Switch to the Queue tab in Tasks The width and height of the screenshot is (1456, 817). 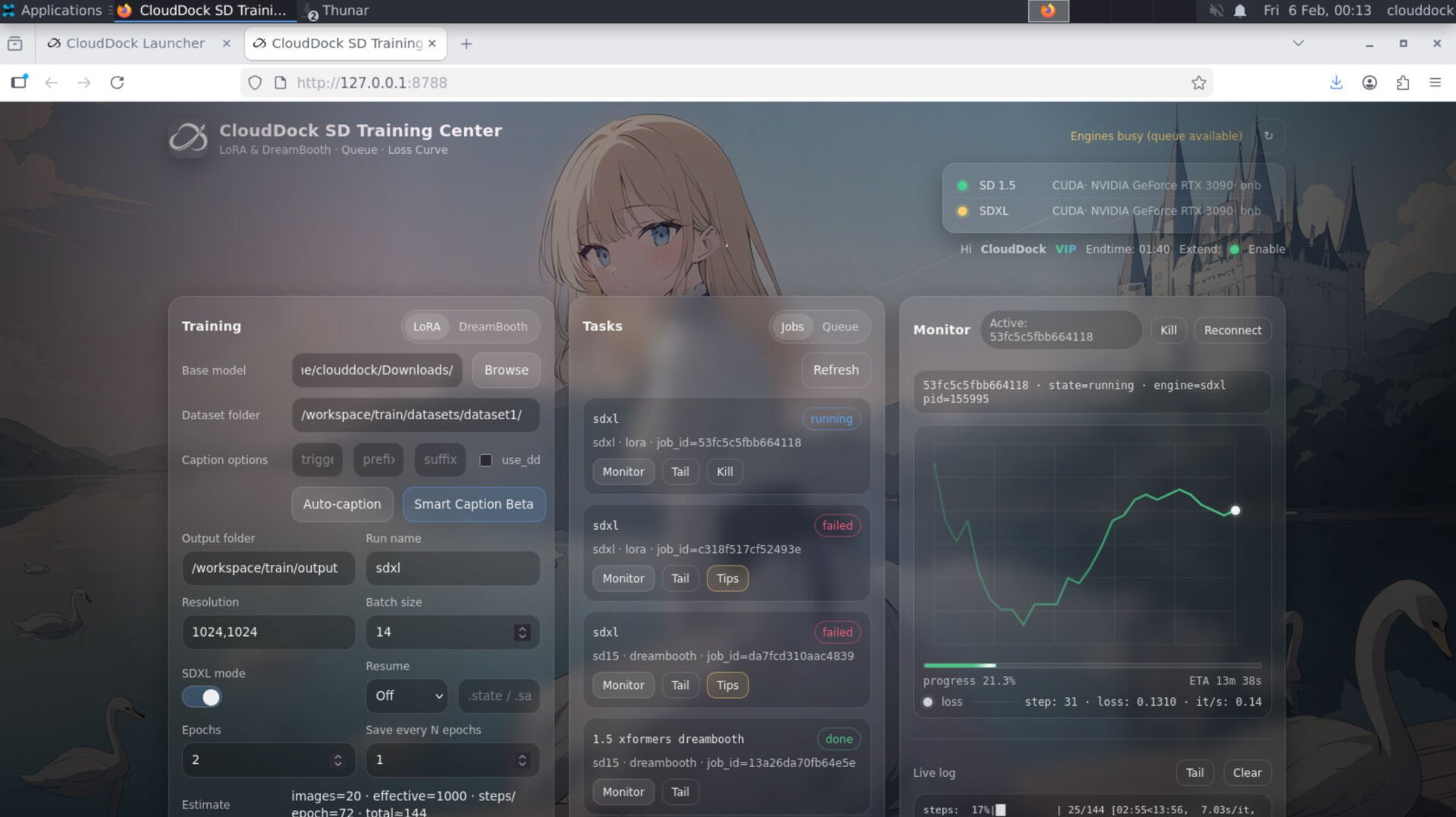click(x=840, y=327)
